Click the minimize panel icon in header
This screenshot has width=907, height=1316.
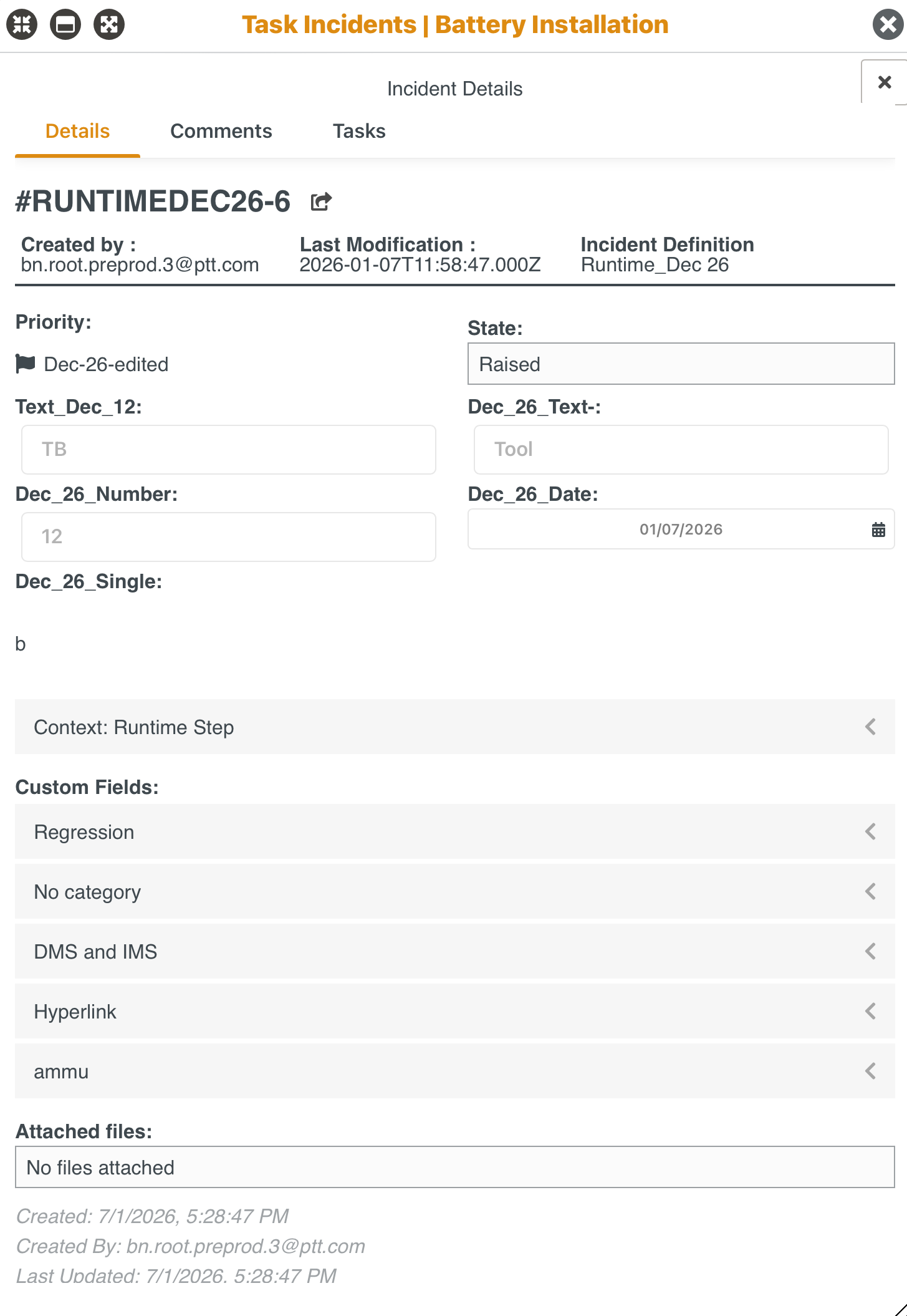pyautogui.click(x=65, y=25)
